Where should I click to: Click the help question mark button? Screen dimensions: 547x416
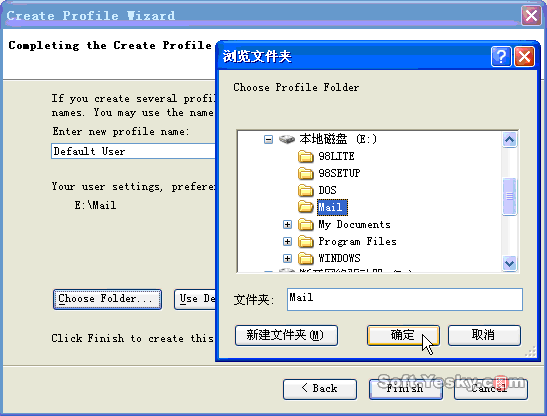click(x=501, y=56)
